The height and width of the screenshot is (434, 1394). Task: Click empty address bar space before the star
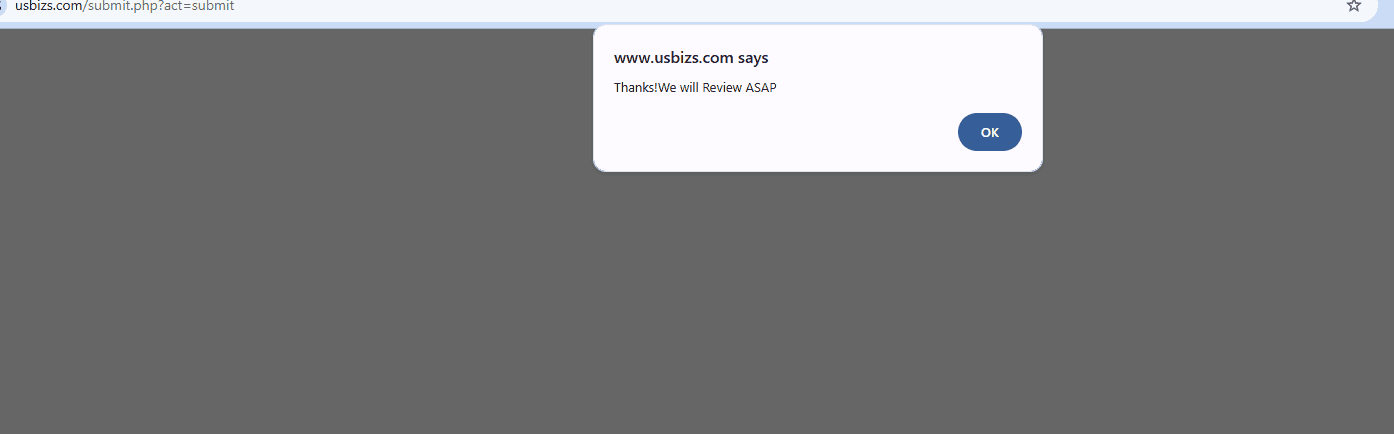click(x=800, y=6)
